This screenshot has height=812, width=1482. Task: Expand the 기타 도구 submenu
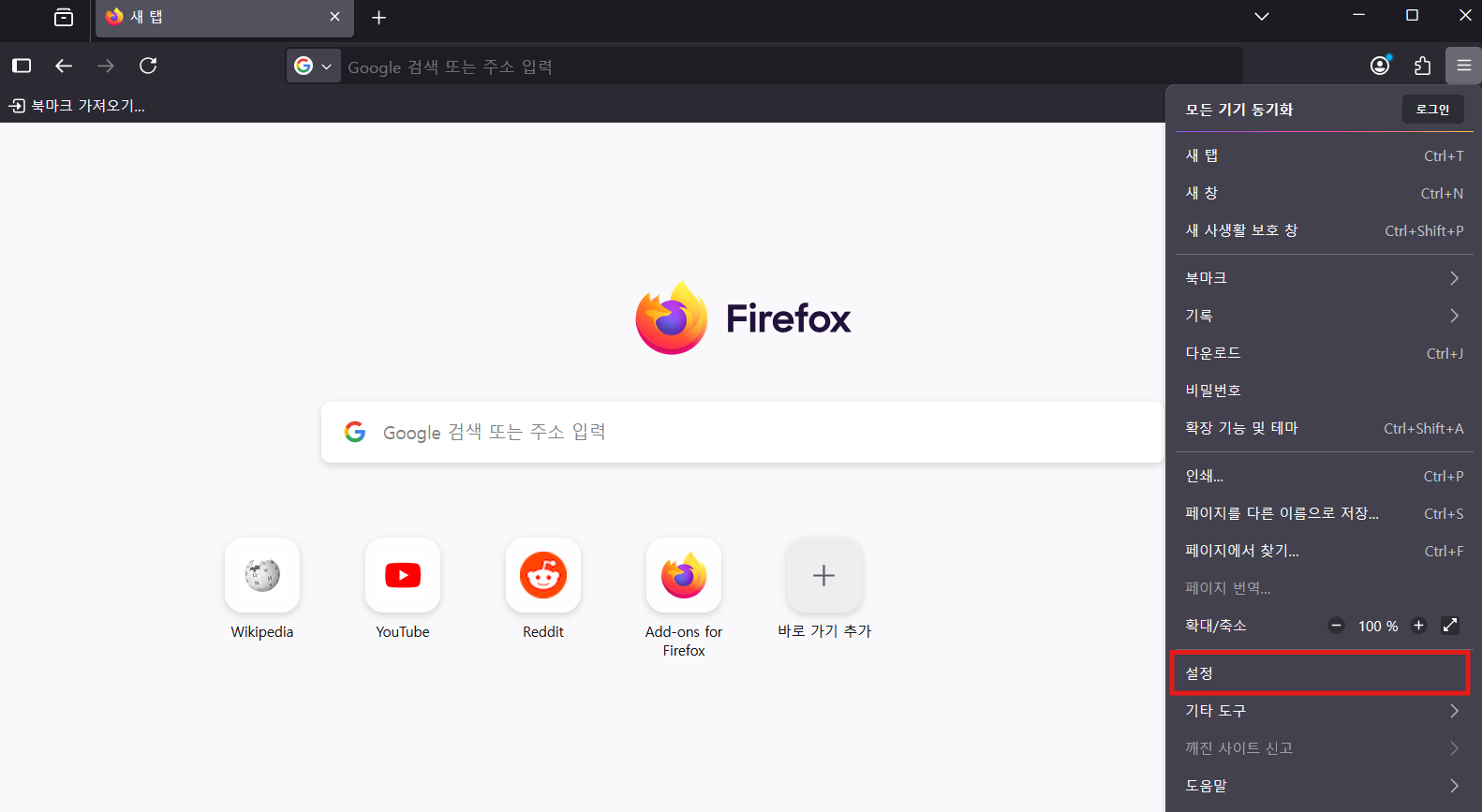click(1324, 711)
